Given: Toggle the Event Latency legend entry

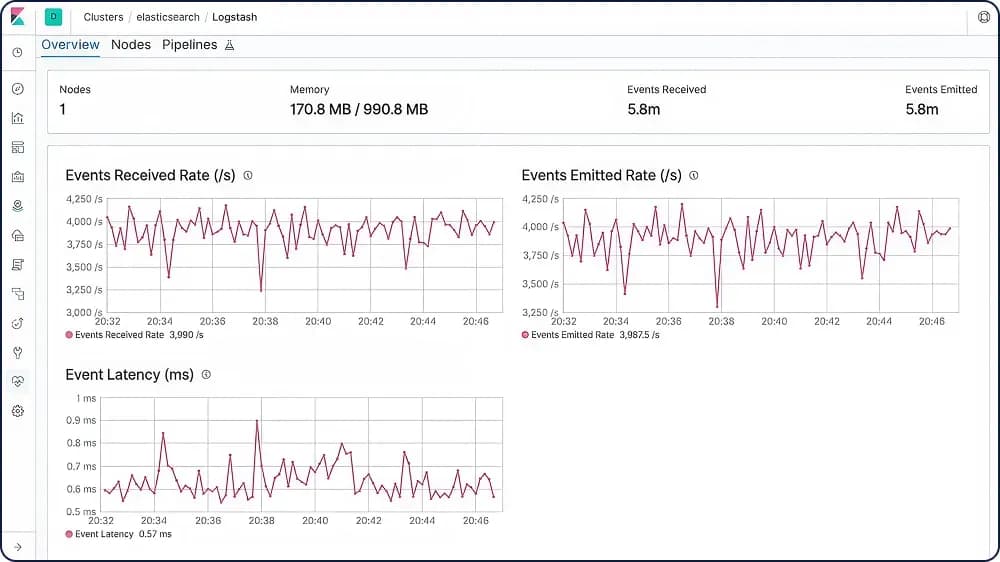Looking at the screenshot, I should pos(104,534).
